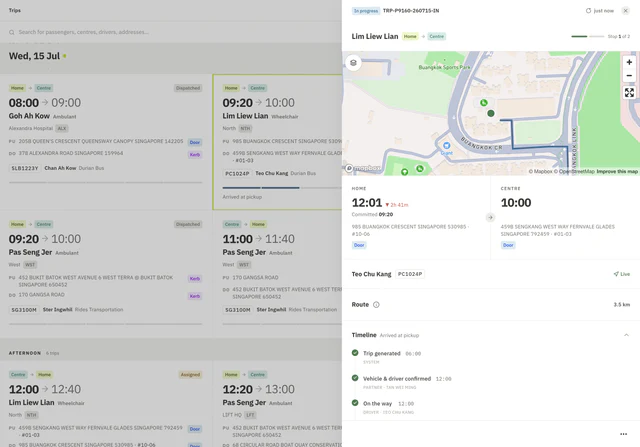This screenshot has width=640, height=447.
Task: Click the progress bar on Goh Ah Kow card
Action: (x=105, y=182)
